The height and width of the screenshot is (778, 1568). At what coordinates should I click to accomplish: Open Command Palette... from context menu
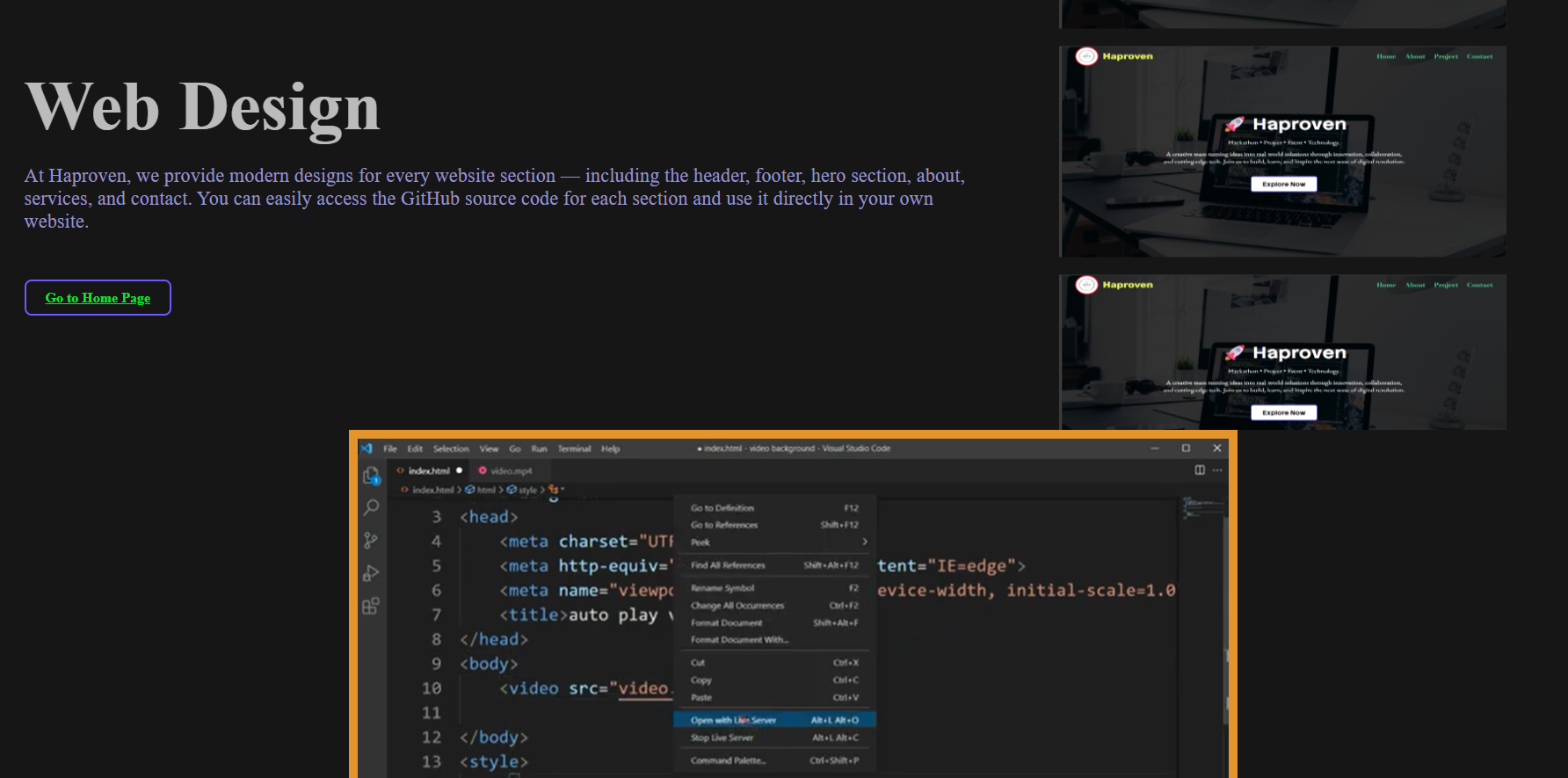point(775,760)
